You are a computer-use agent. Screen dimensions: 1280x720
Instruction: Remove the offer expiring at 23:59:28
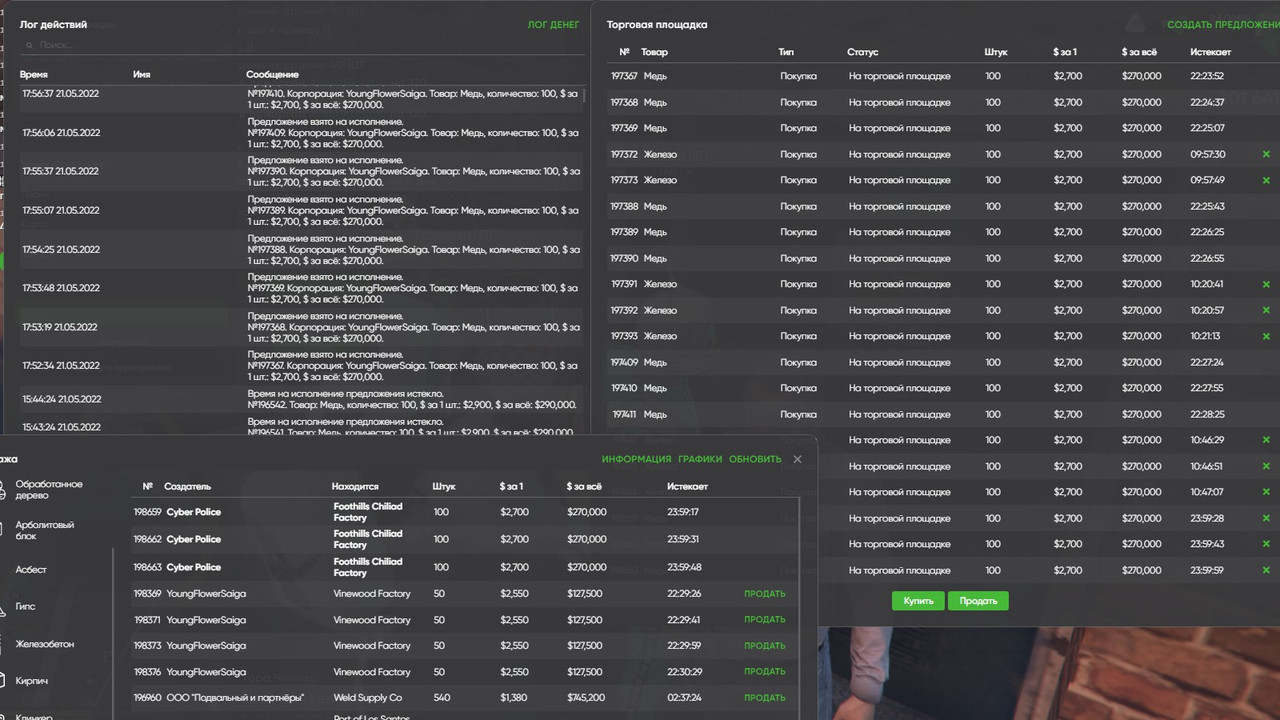click(1266, 518)
